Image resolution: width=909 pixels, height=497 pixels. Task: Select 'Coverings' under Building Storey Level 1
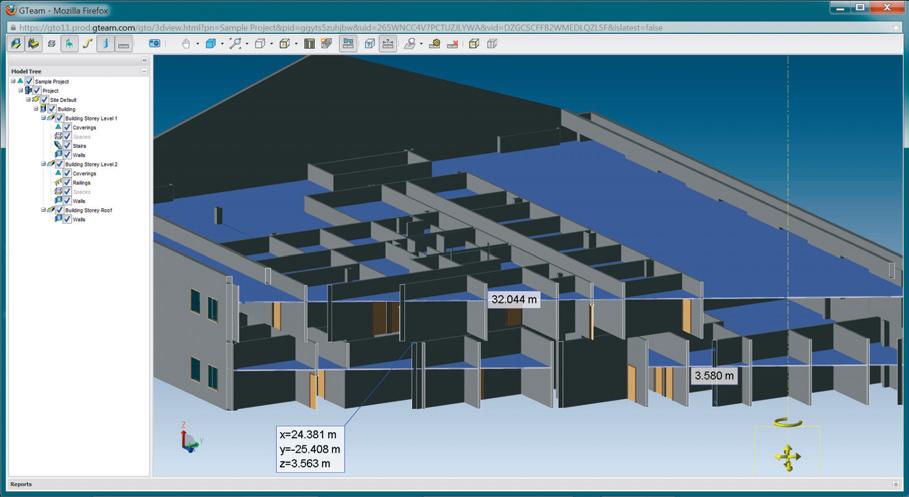click(x=85, y=128)
